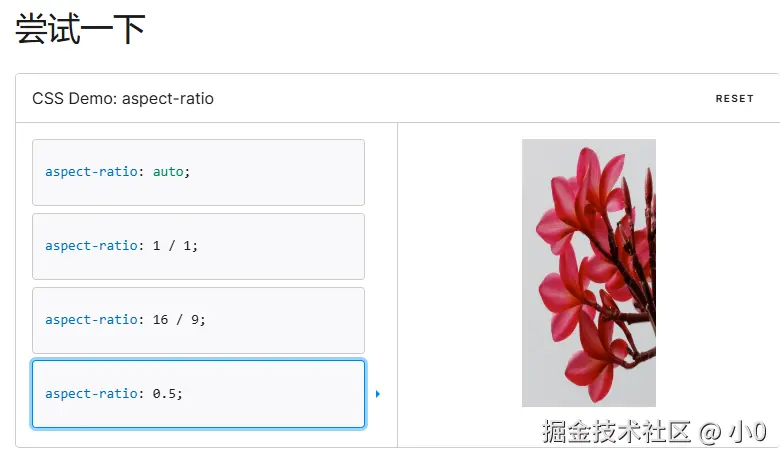
Task: Click the red plumeria flower image
Action: point(589,272)
